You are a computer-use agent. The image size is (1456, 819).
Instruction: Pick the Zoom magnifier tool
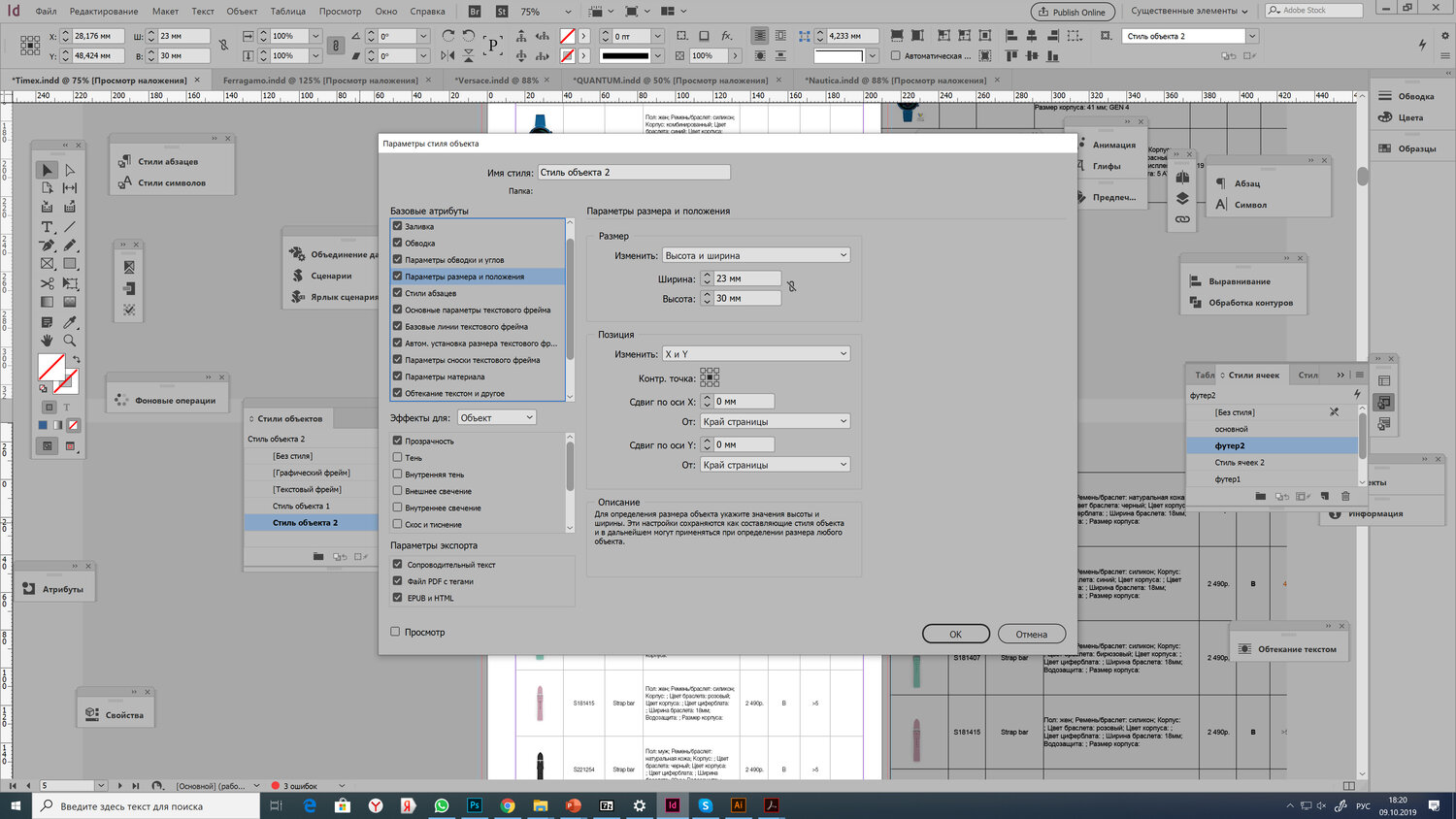coord(70,341)
